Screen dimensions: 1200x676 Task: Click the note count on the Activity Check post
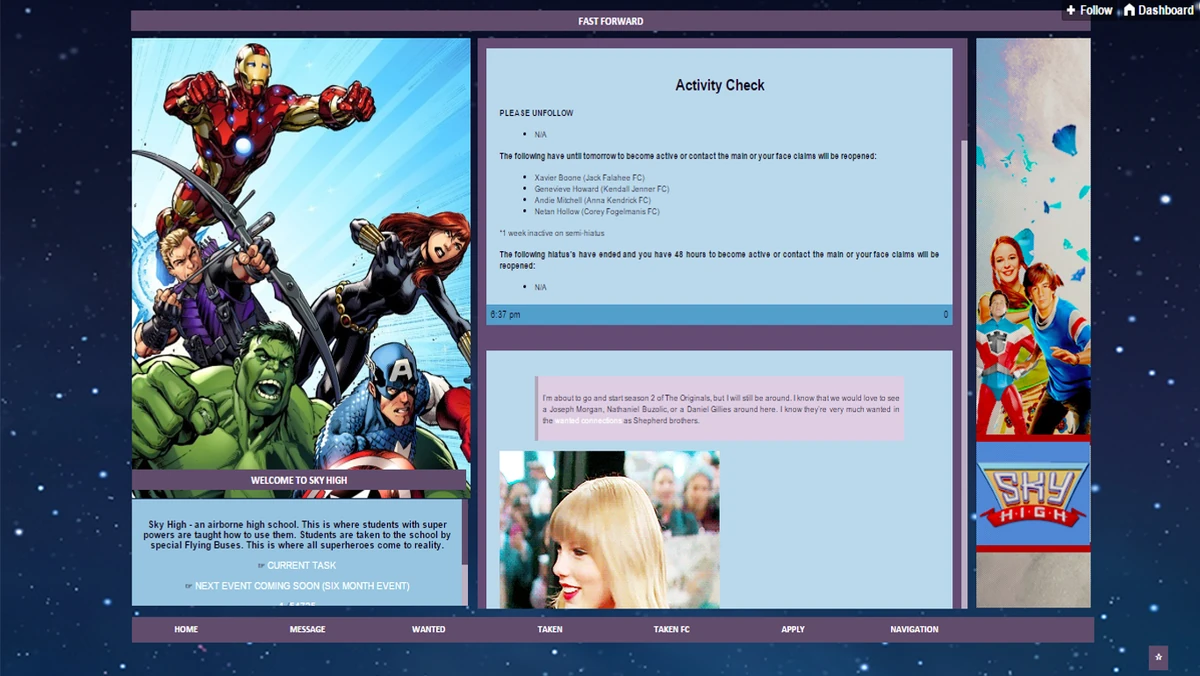coord(945,313)
